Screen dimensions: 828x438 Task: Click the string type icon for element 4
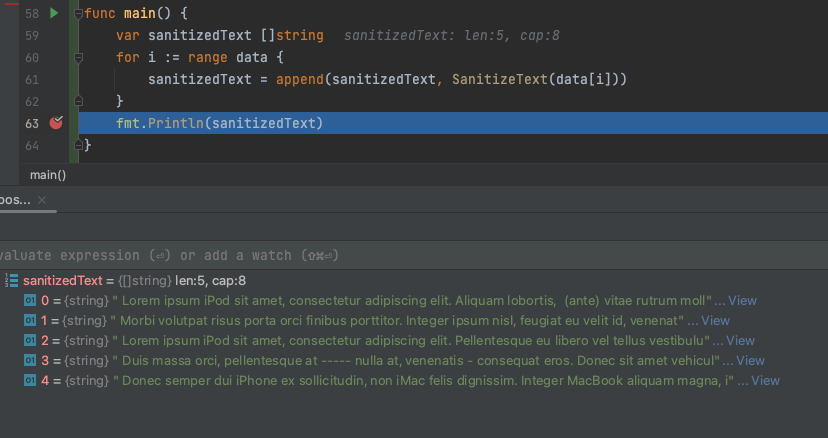pyautogui.click(x=30, y=381)
